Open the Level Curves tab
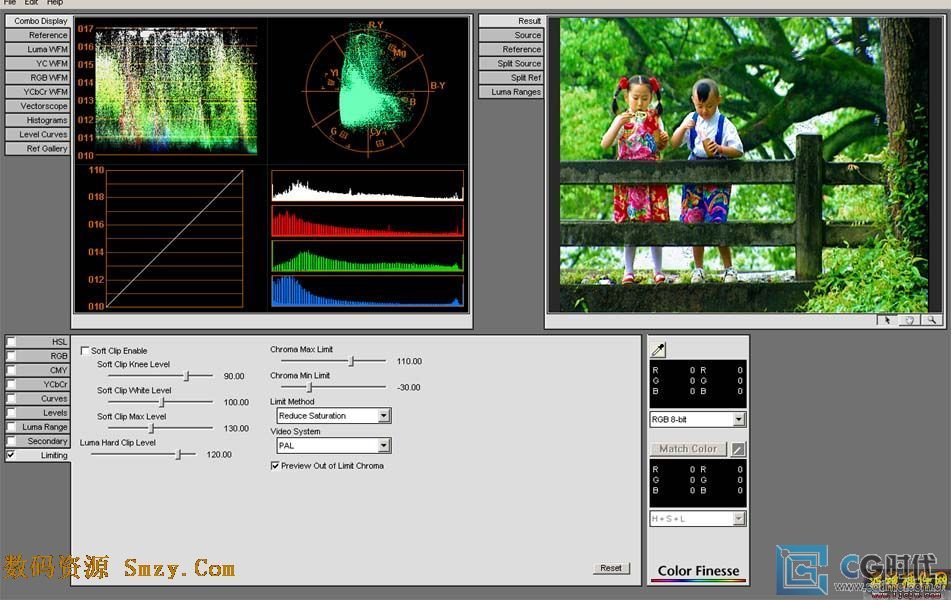 tap(38, 134)
